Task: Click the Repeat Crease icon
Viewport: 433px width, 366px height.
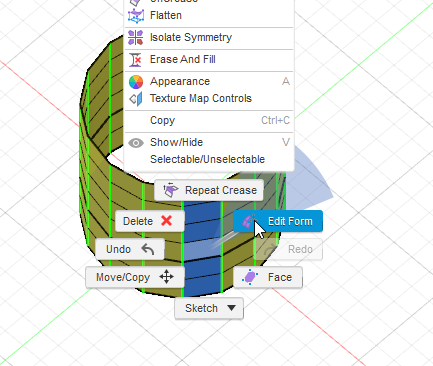Action: click(x=171, y=190)
